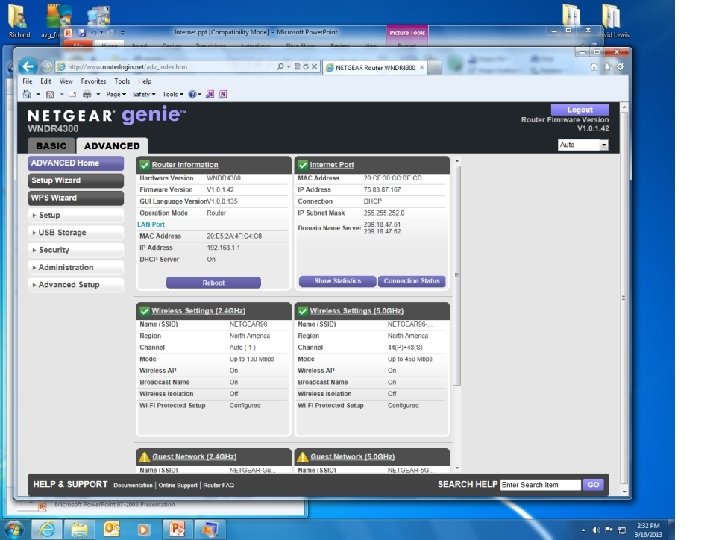720x540 pixels.
Task: Open the Internet Port link
Action: (332, 165)
